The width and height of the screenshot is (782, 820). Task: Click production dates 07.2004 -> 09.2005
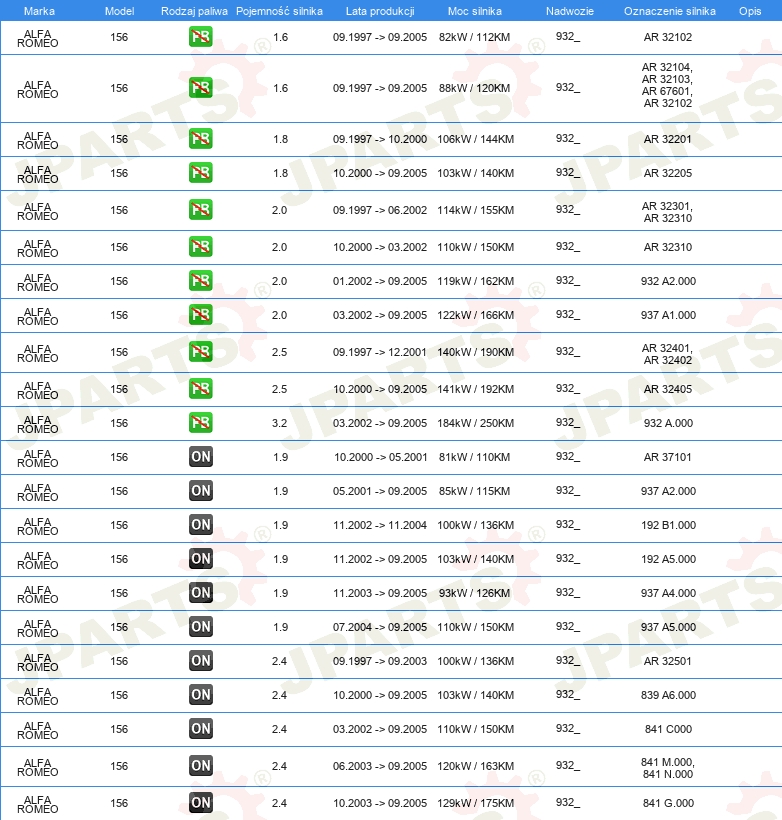click(380, 627)
